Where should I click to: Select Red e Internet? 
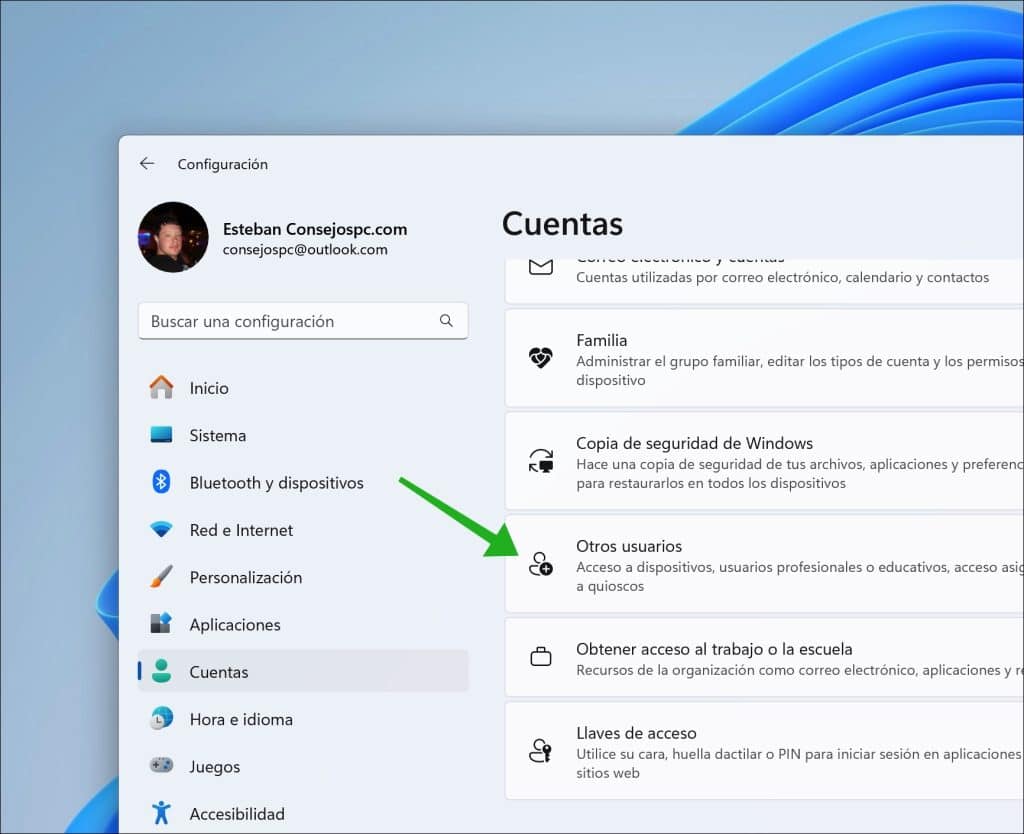(x=303, y=530)
